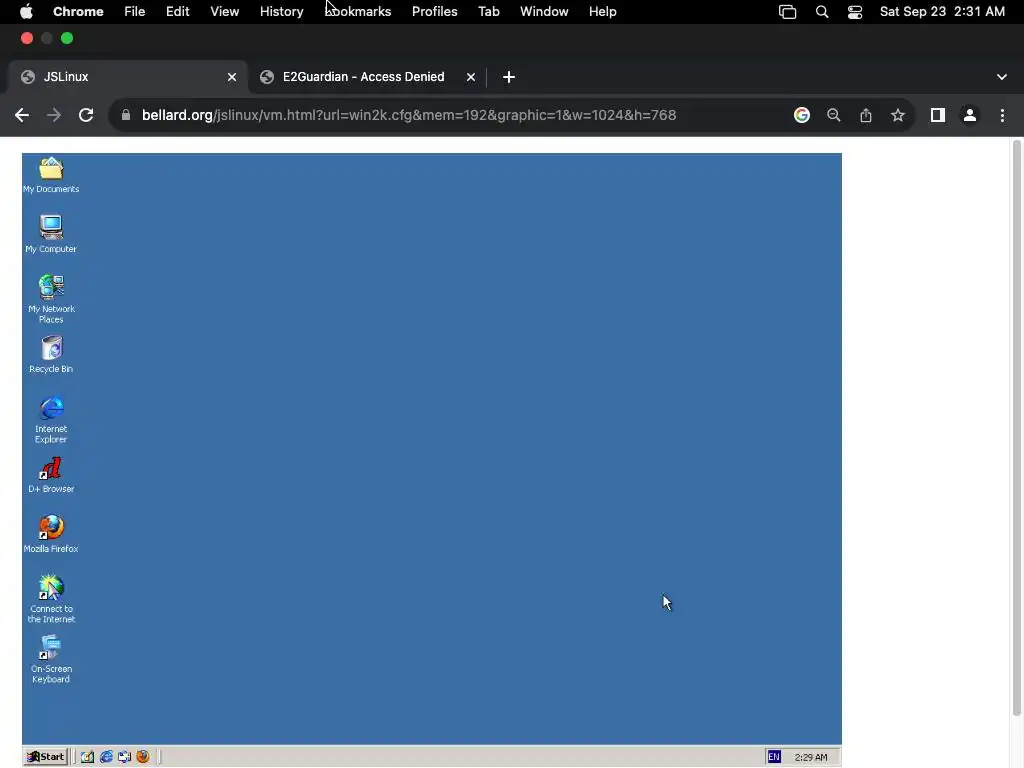Click the site lock icon

tap(126, 116)
